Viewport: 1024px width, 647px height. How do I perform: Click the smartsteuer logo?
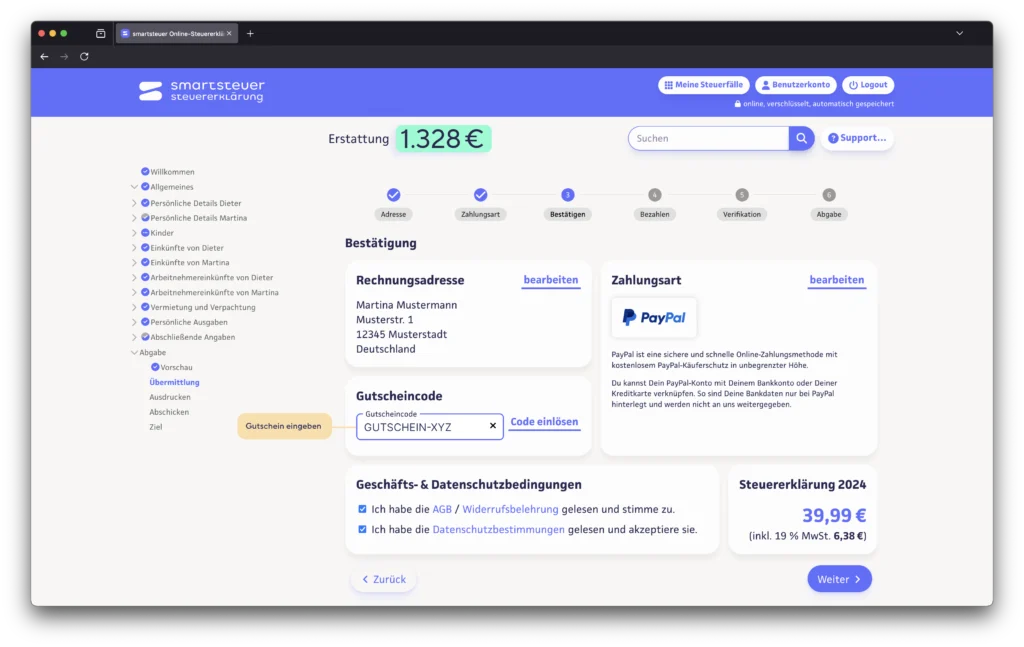[201, 91]
